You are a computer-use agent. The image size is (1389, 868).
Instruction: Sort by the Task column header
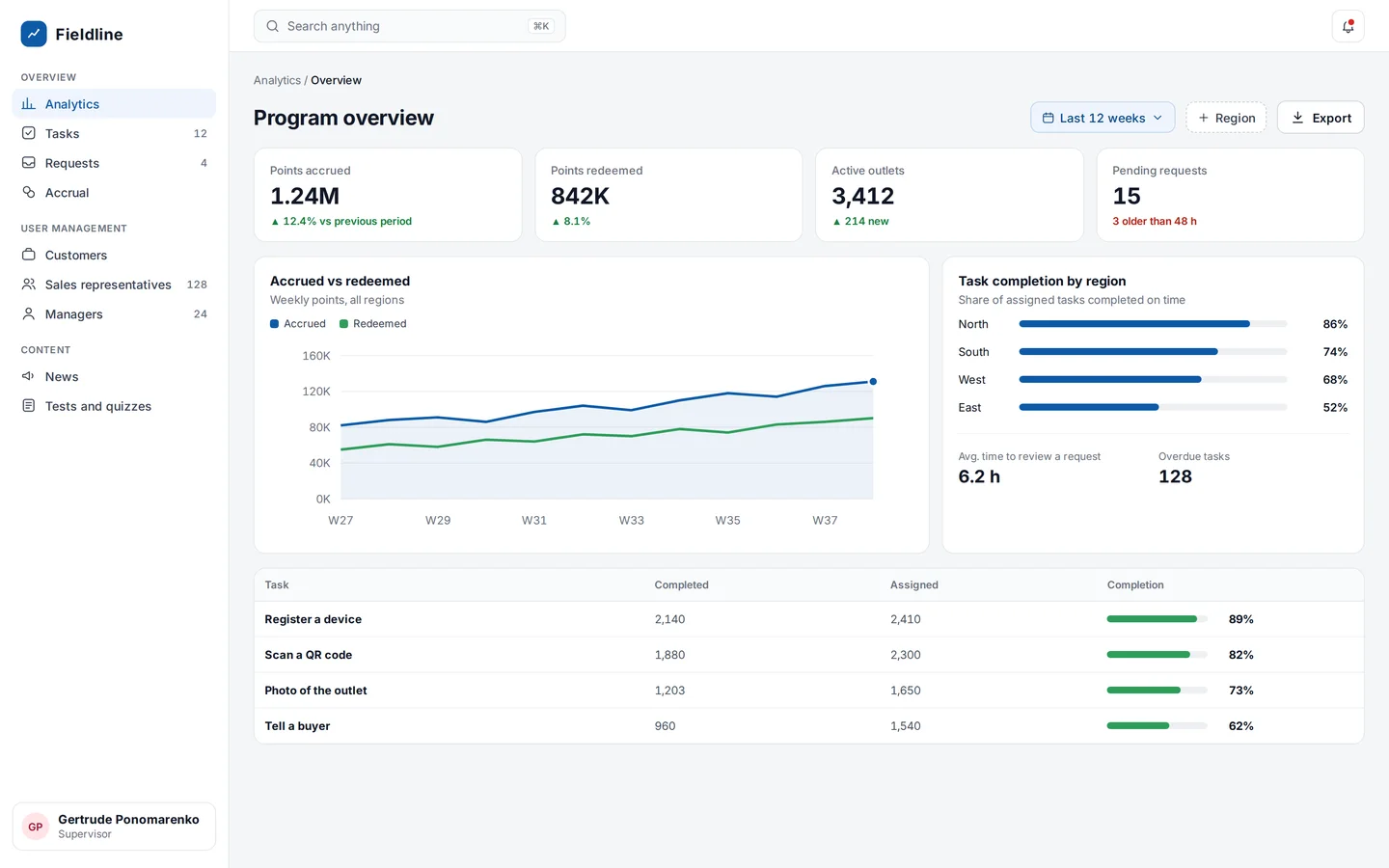[x=277, y=585]
